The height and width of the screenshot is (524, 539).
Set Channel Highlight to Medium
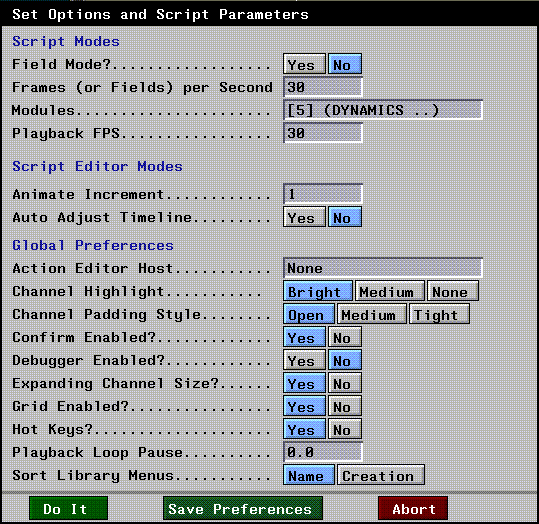(390, 291)
